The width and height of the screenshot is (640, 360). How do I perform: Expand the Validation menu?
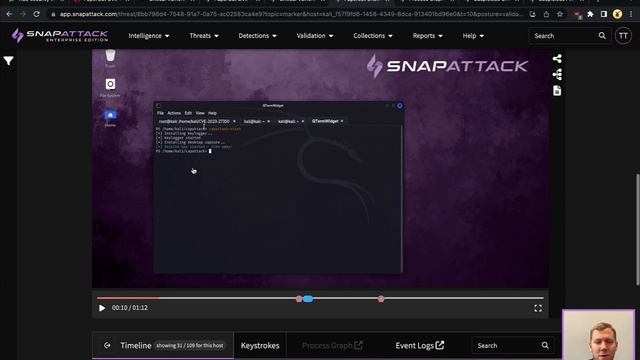pyautogui.click(x=315, y=36)
